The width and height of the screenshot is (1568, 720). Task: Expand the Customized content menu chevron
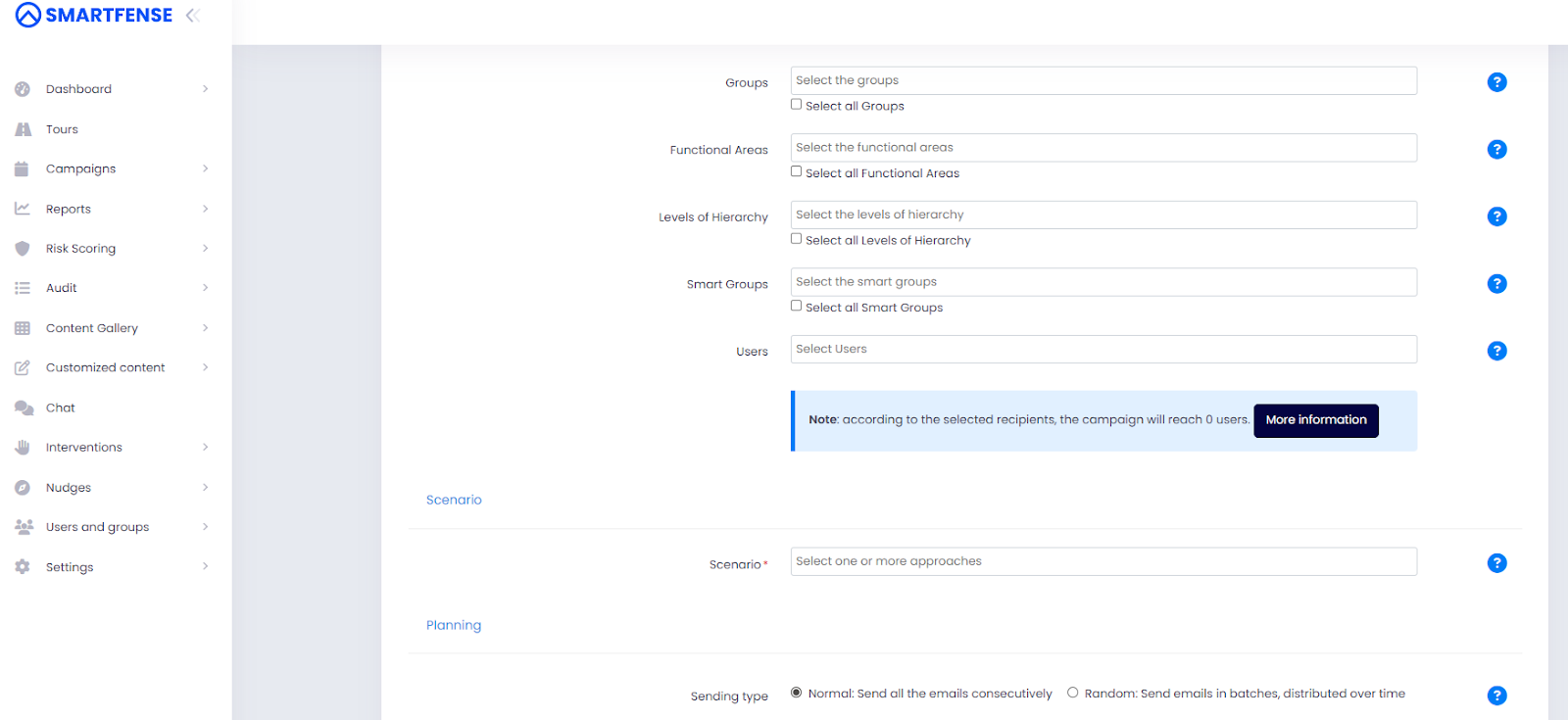(x=206, y=368)
